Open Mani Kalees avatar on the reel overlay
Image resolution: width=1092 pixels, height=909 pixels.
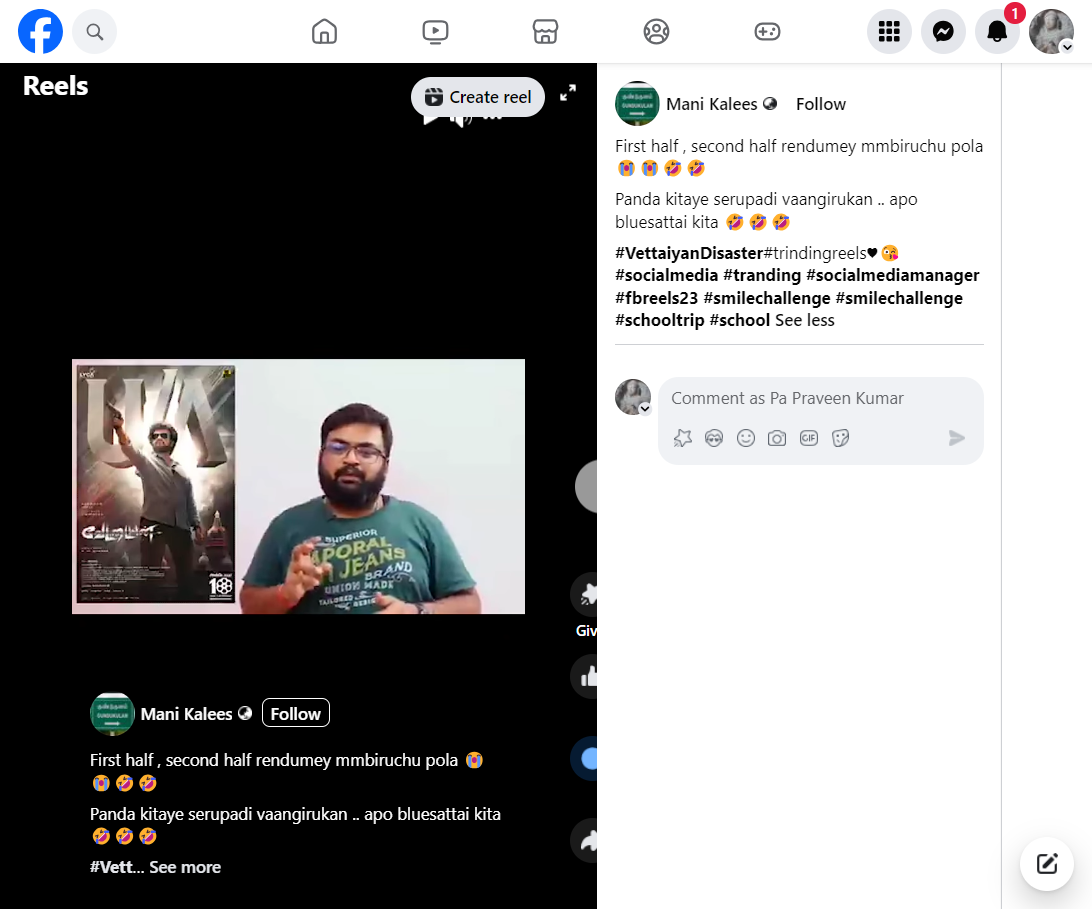[x=112, y=714]
